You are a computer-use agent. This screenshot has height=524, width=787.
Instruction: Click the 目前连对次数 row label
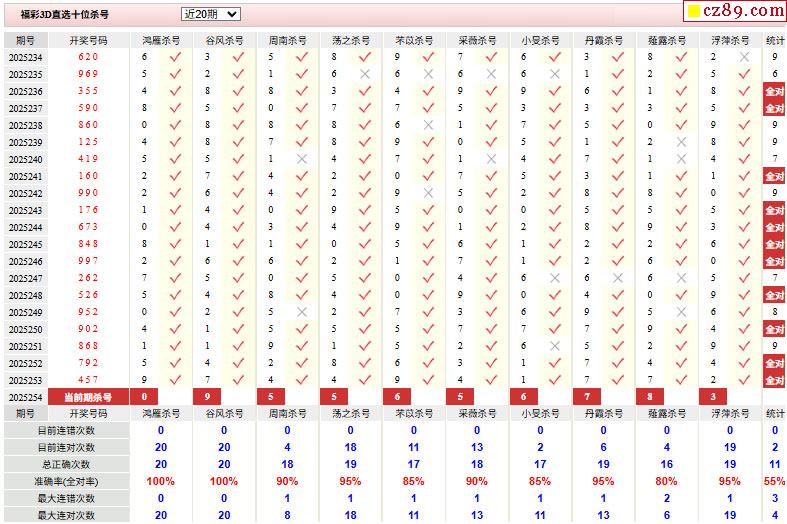click(x=66, y=448)
